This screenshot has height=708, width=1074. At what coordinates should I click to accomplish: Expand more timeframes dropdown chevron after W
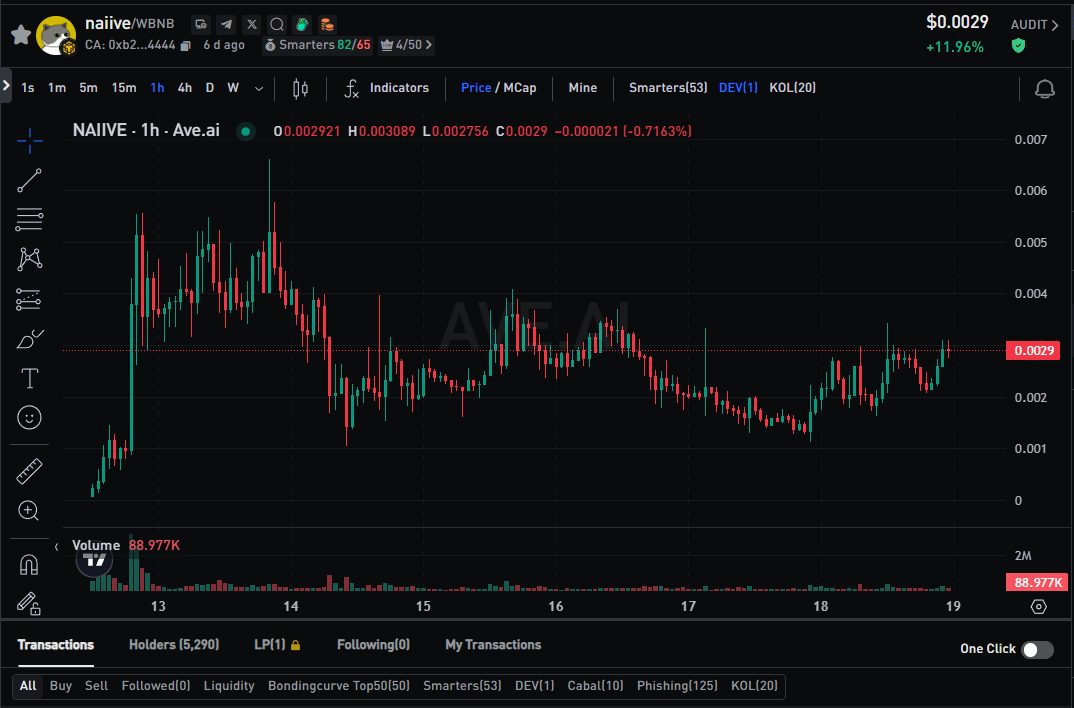click(x=259, y=88)
